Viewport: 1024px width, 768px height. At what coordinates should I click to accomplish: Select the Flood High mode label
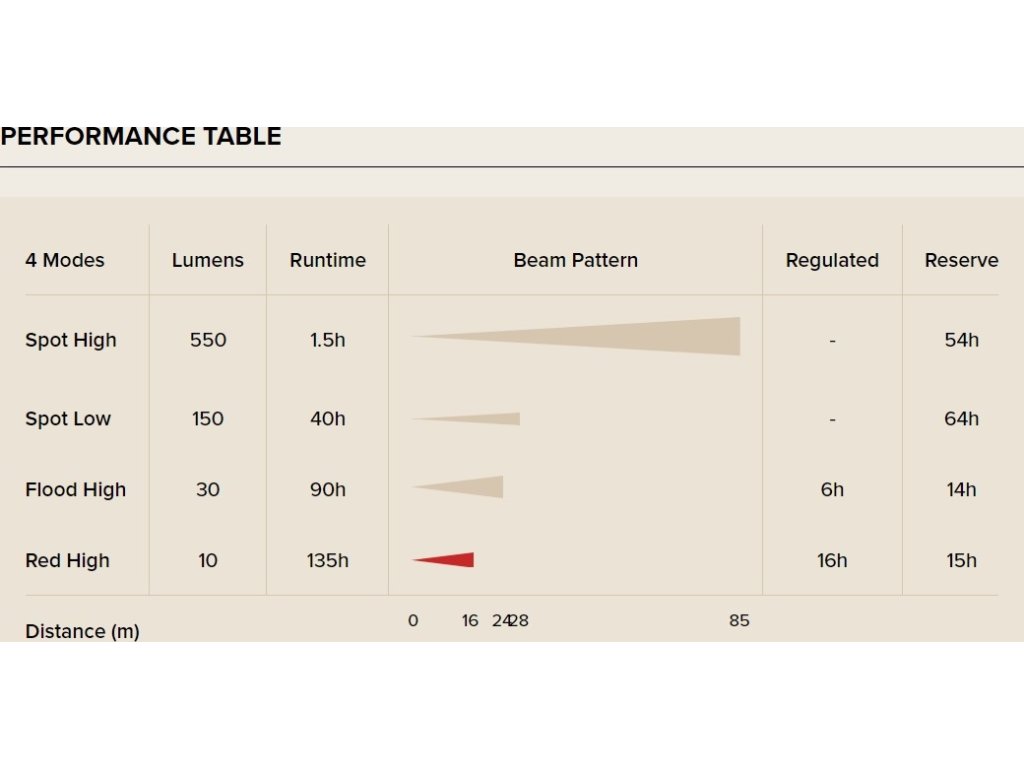click(76, 490)
